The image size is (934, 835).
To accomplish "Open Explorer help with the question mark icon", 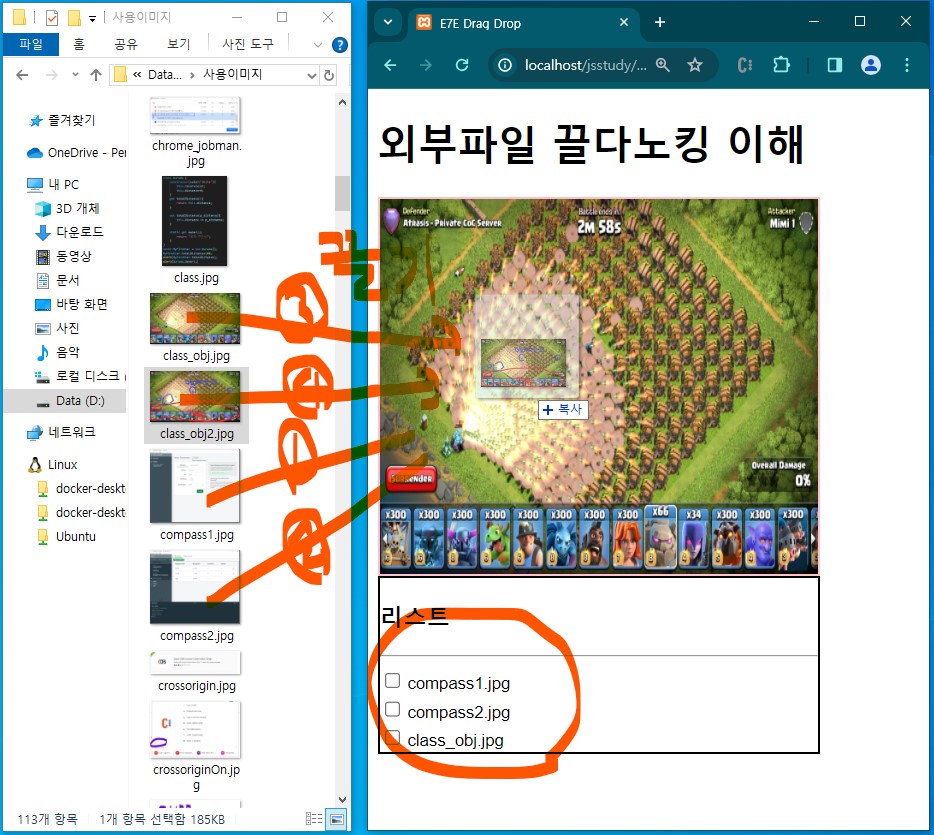I will (340, 45).
